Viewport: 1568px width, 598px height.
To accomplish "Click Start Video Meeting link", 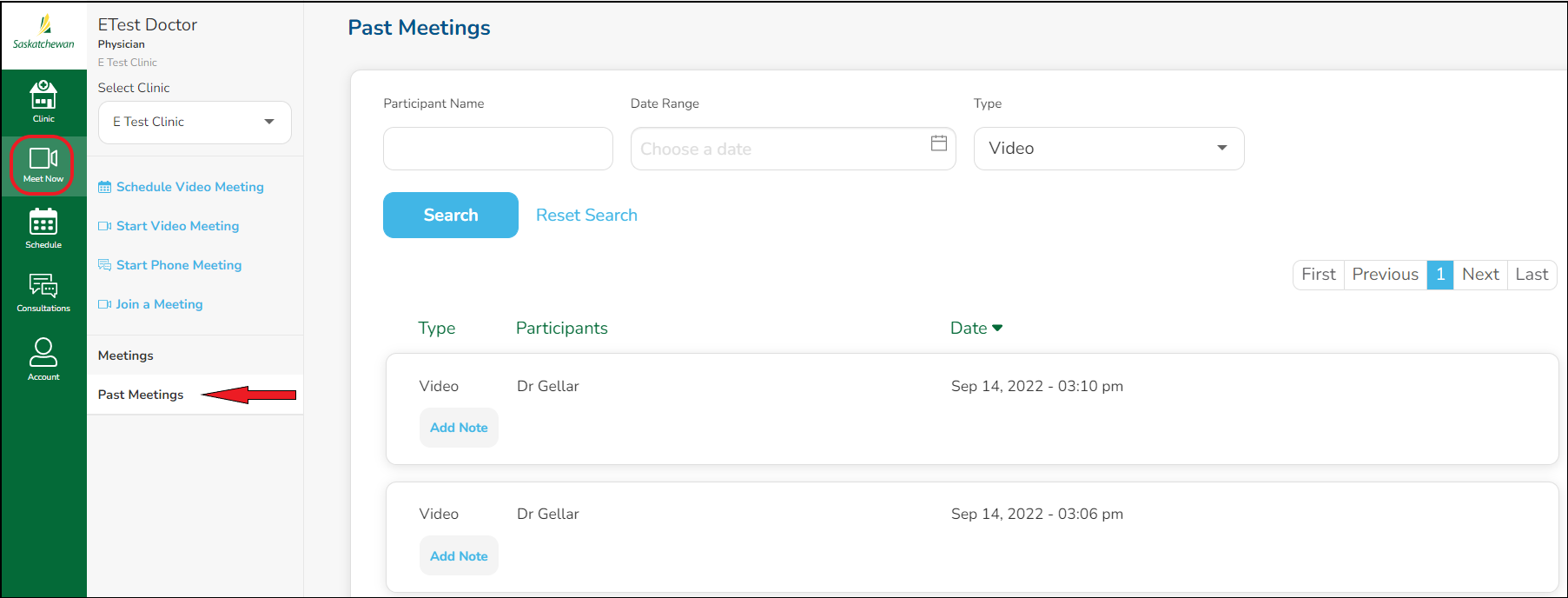I will (x=177, y=226).
